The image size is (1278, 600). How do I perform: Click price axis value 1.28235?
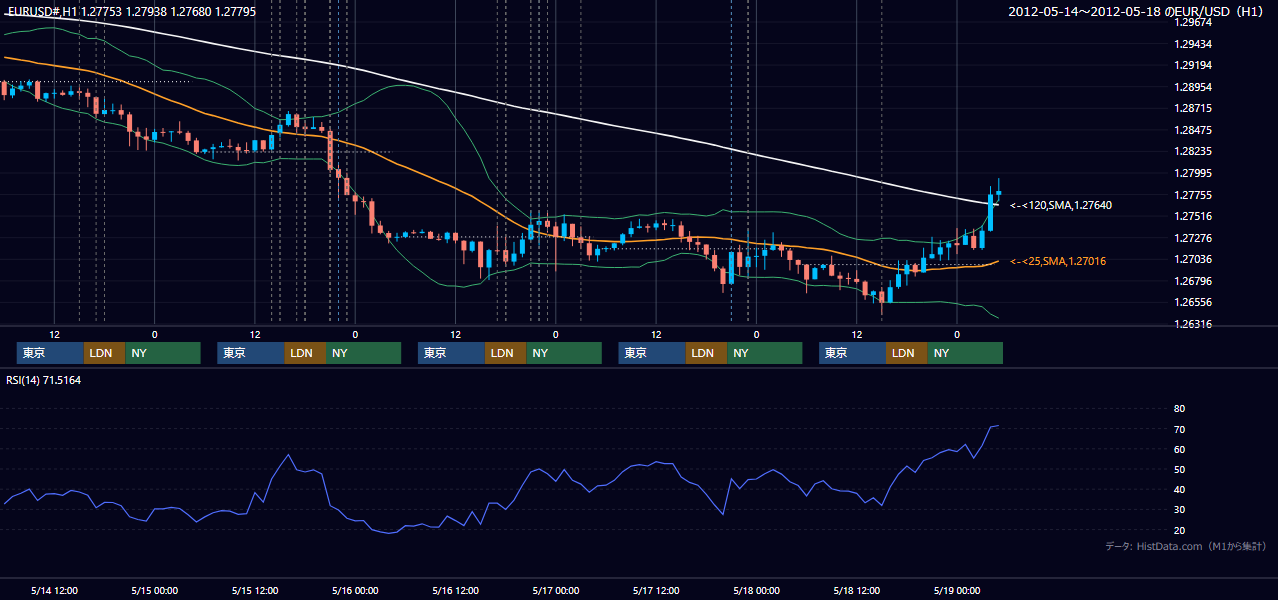pos(1193,151)
